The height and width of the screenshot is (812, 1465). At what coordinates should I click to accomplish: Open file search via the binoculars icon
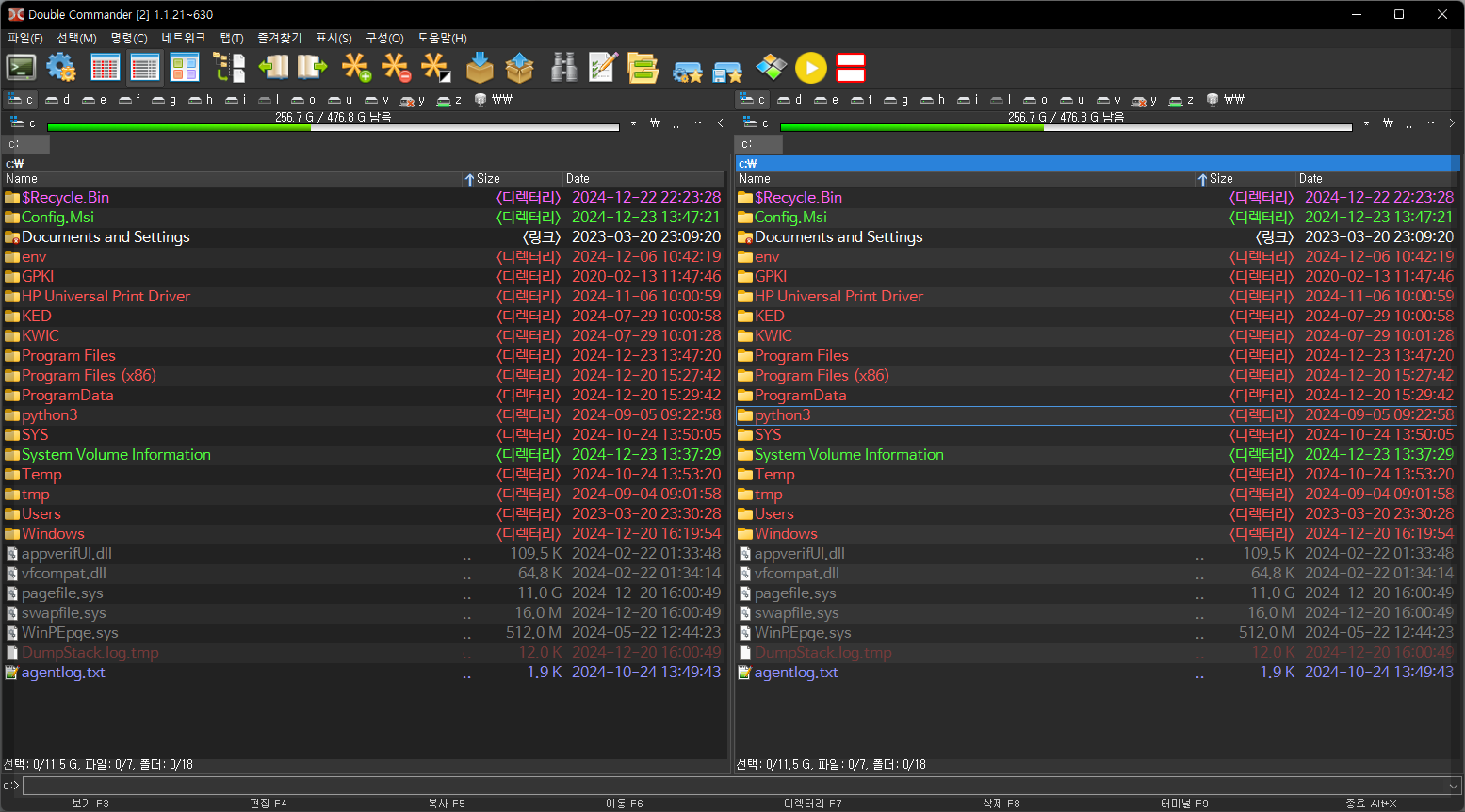(x=563, y=68)
